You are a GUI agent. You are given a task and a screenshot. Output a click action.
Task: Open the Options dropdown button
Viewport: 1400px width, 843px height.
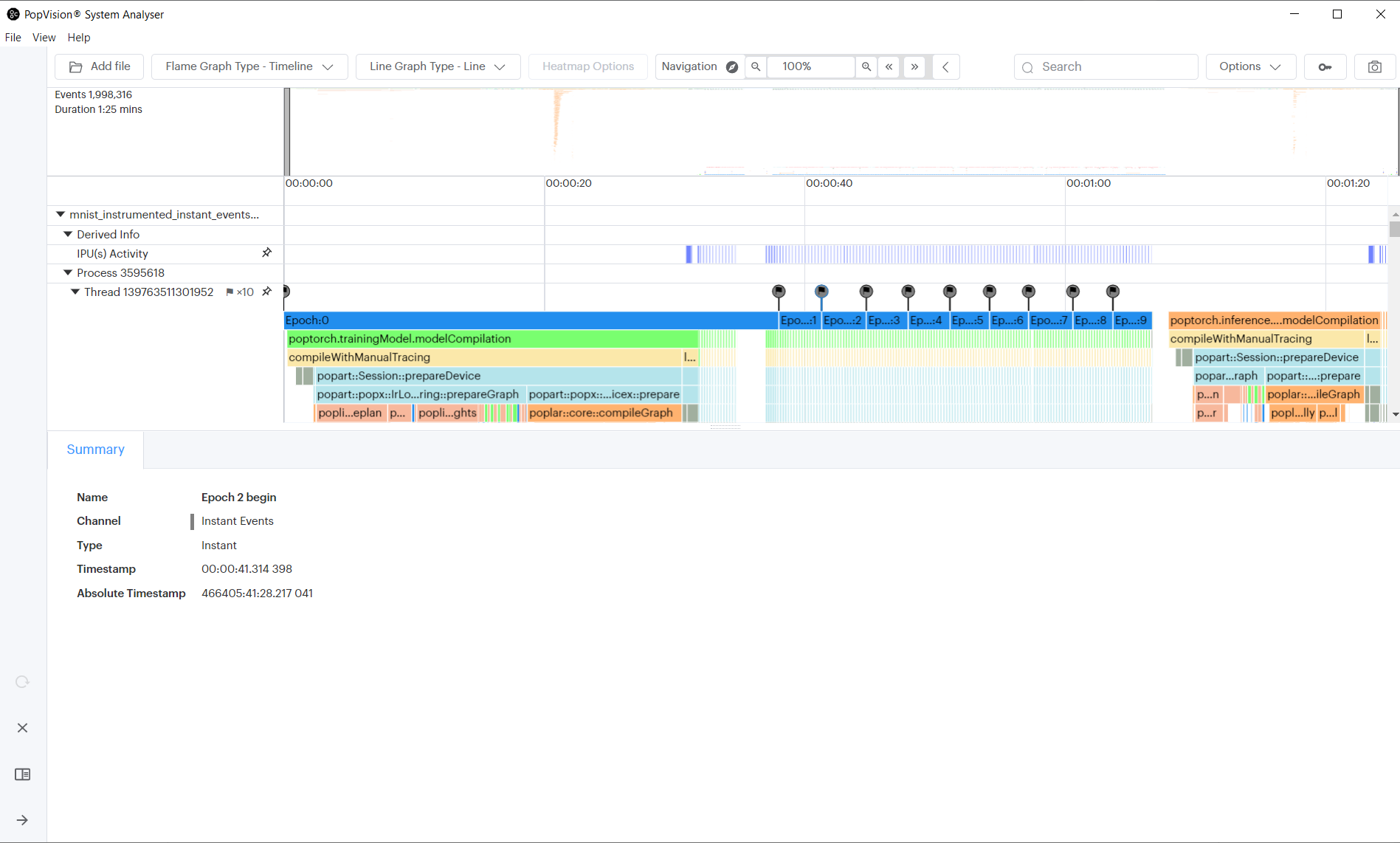[x=1249, y=66]
